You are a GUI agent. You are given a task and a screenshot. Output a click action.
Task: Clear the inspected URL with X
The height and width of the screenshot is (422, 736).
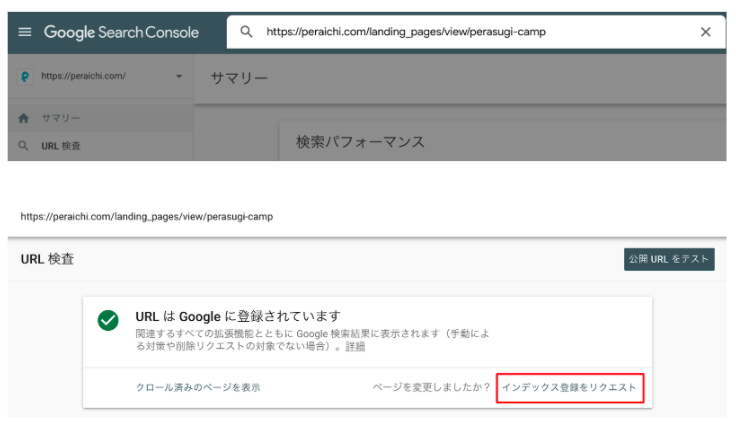click(x=705, y=32)
